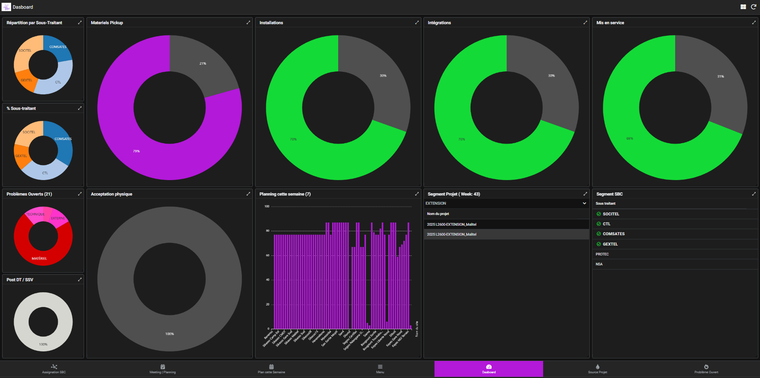
Task: Maximize the Mis en service panel
Action: pyautogui.click(x=754, y=22)
